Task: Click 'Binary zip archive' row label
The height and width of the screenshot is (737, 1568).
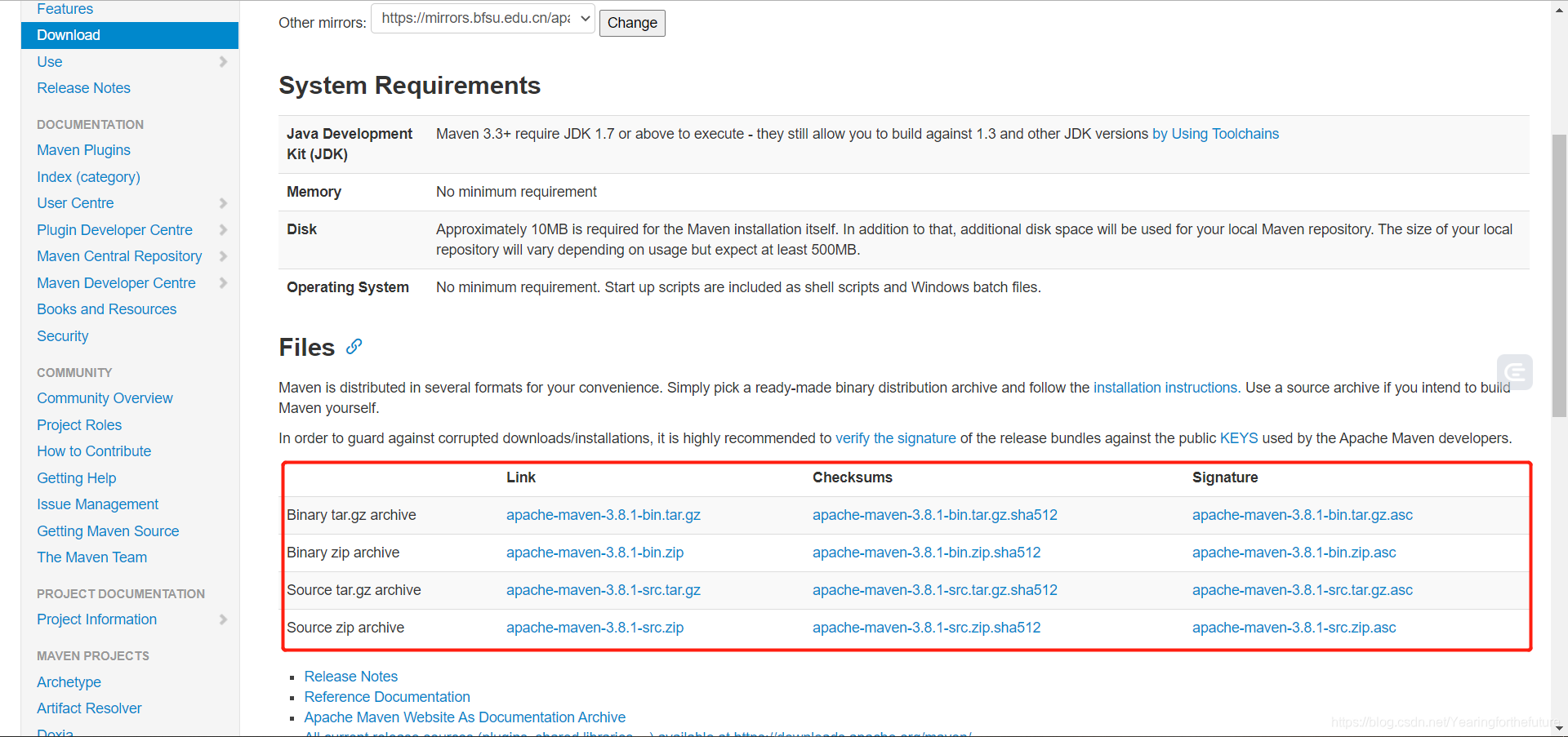Action: [x=343, y=553]
